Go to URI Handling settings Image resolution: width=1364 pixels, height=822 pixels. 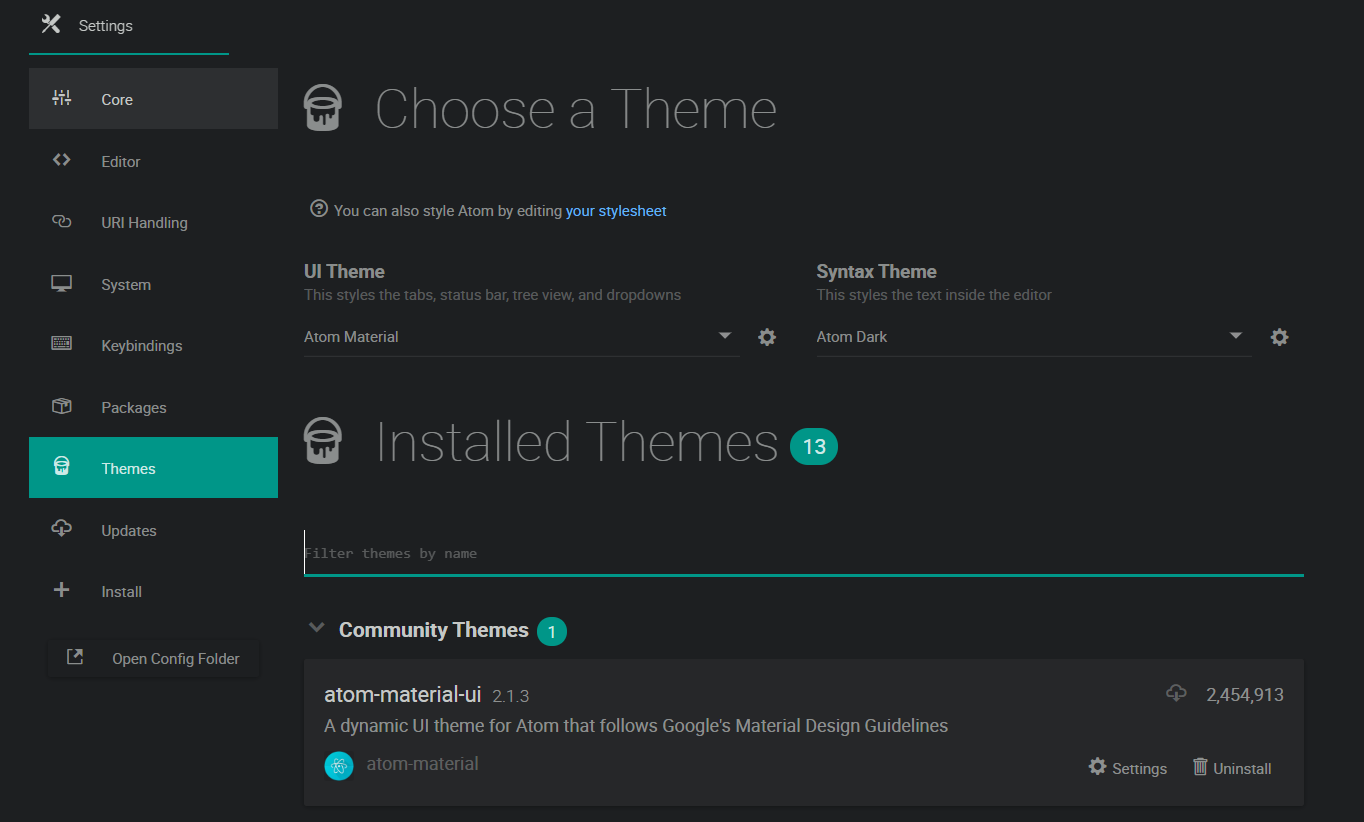click(x=153, y=222)
